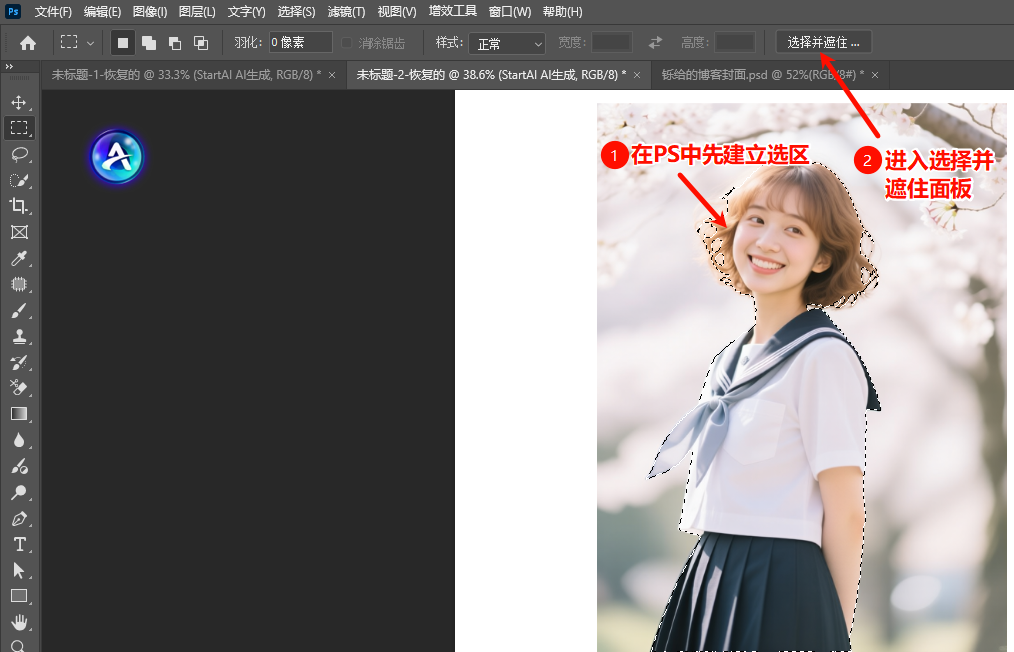
Task: Switch to 未标题-1-恢复的 document tab
Action: [185, 75]
